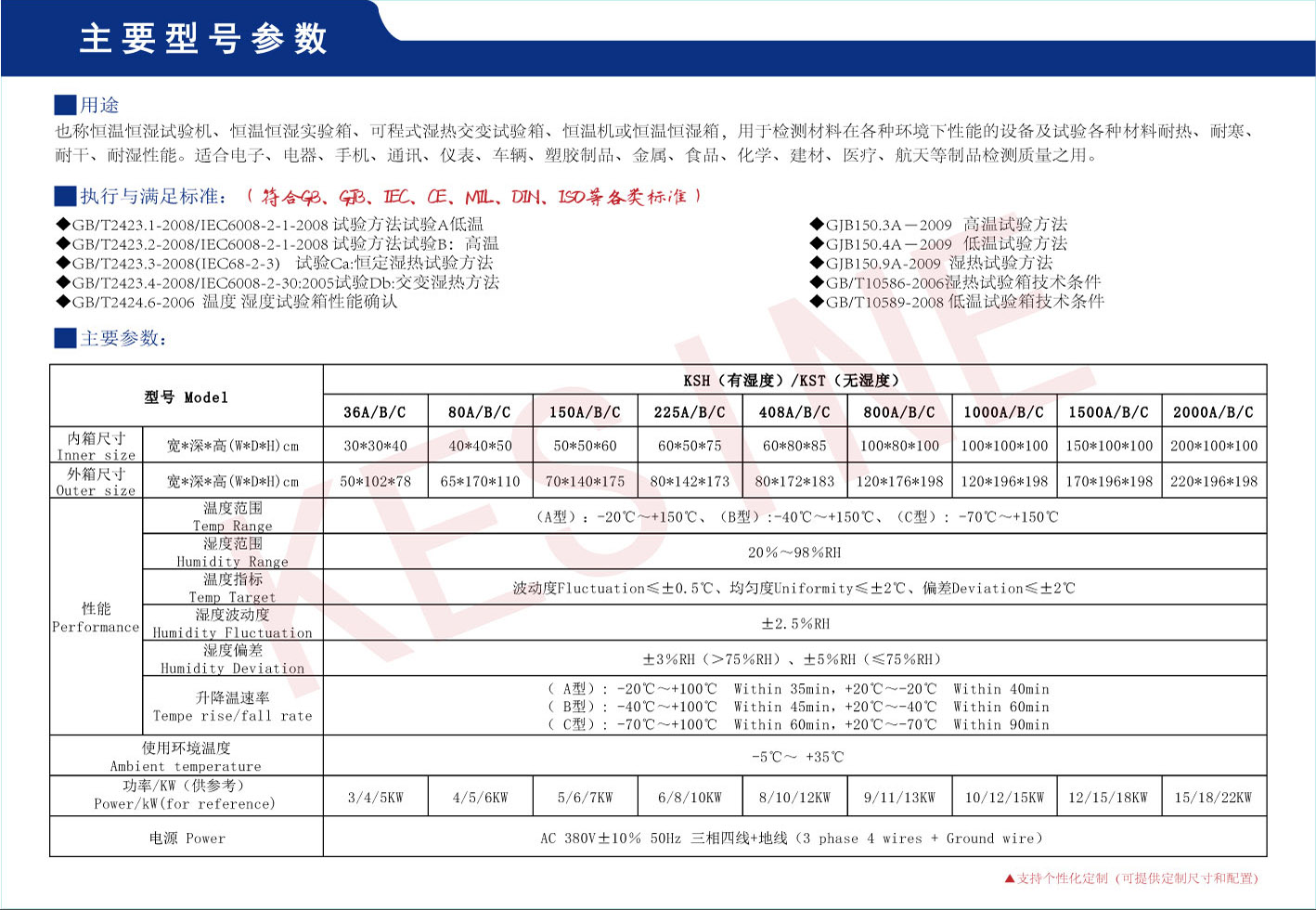Select the 225A/B/C model column header

pyautogui.click(x=690, y=412)
